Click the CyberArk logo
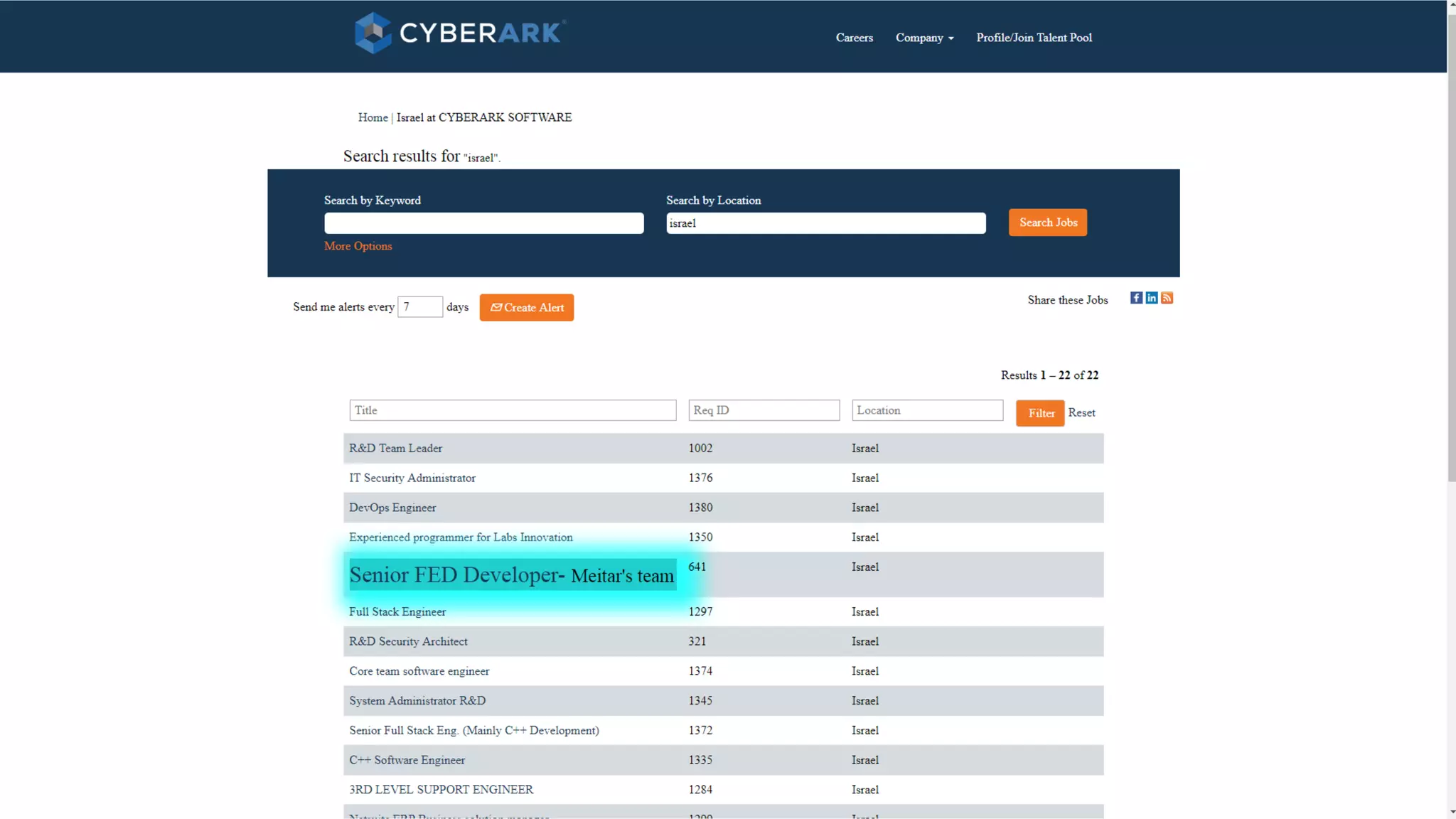1456x819 pixels. click(x=460, y=33)
